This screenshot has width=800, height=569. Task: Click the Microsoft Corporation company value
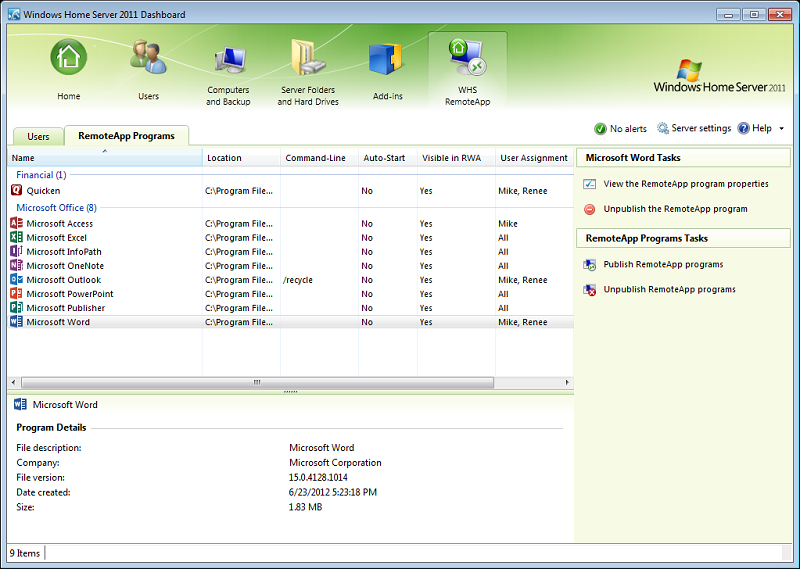(335, 462)
